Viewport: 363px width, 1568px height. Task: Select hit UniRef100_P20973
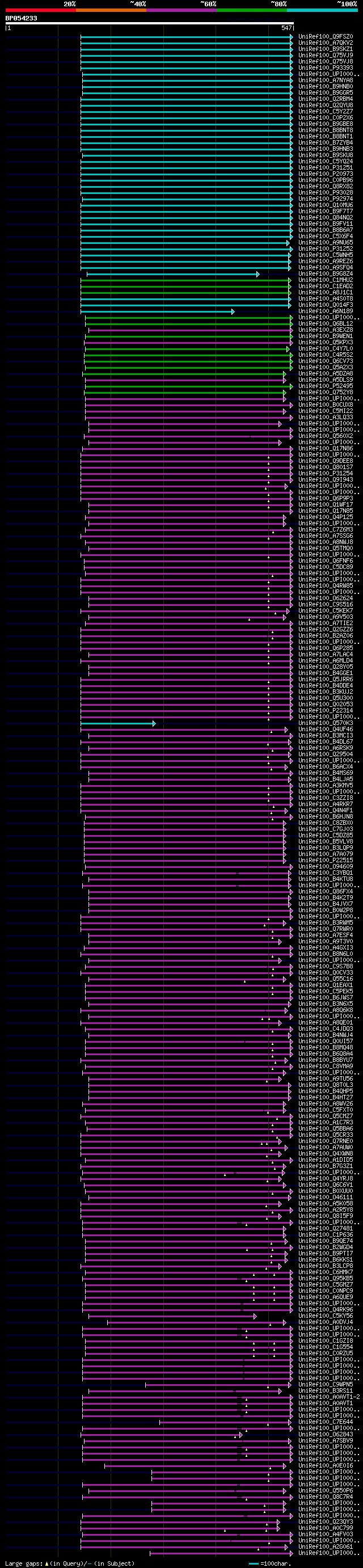click(x=325, y=174)
